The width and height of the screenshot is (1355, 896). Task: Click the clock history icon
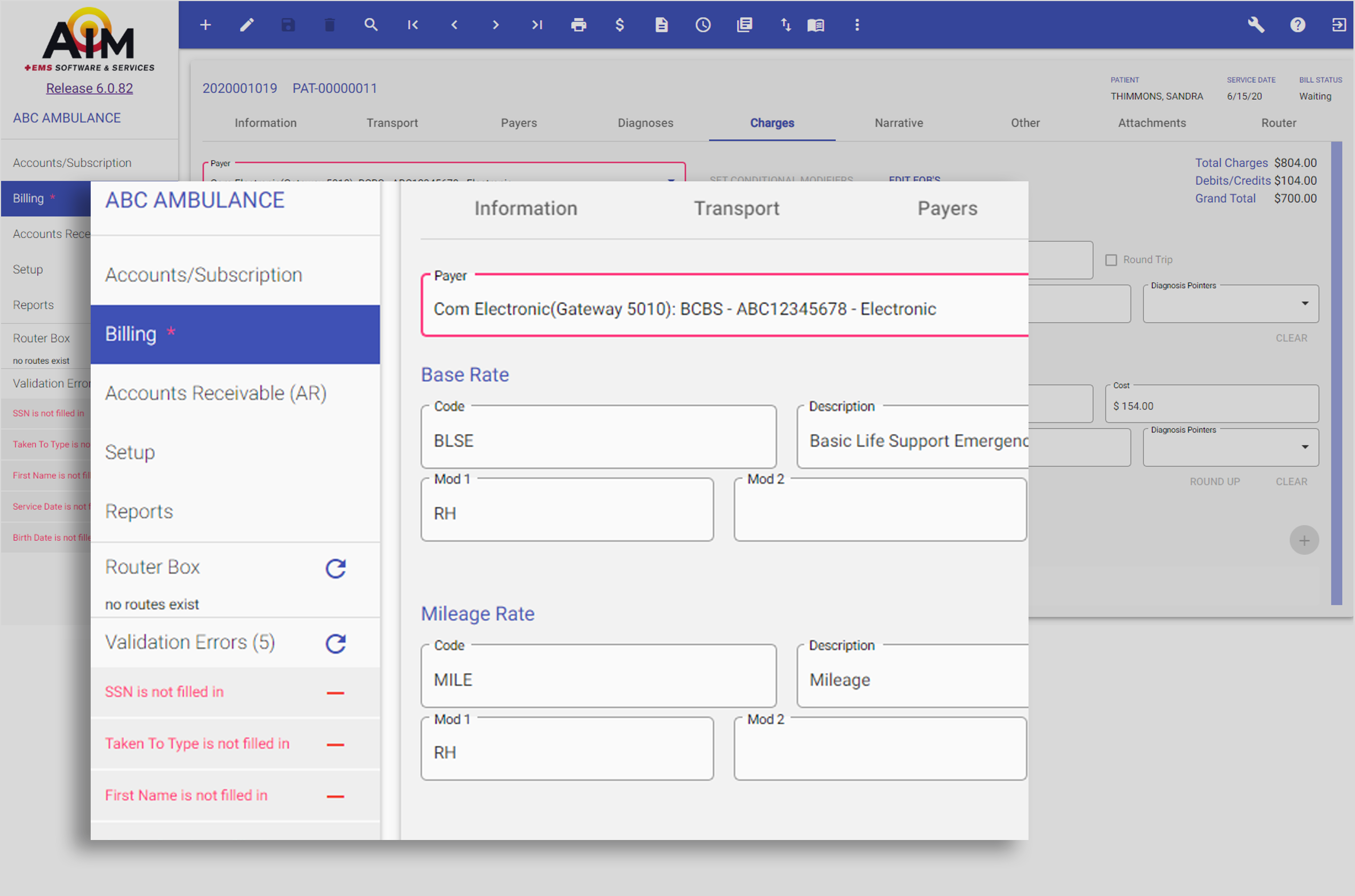[703, 25]
